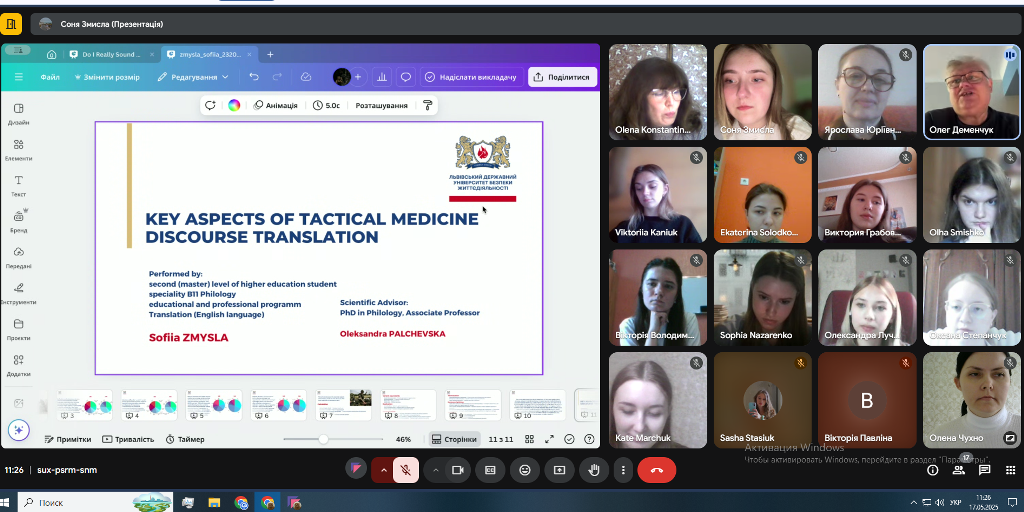This screenshot has width=1024, height=512.
Task: Show the meeting participants list
Action: [959, 467]
